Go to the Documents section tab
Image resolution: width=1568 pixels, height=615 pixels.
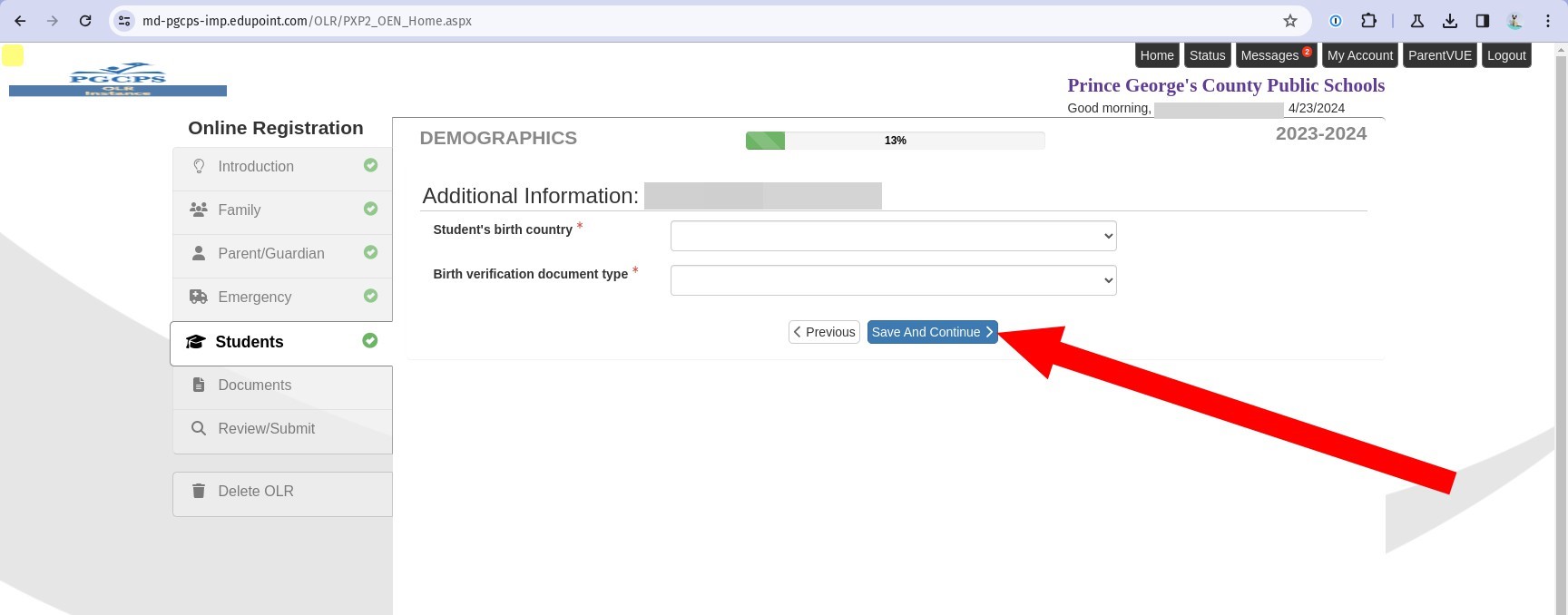tap(254, 386)
